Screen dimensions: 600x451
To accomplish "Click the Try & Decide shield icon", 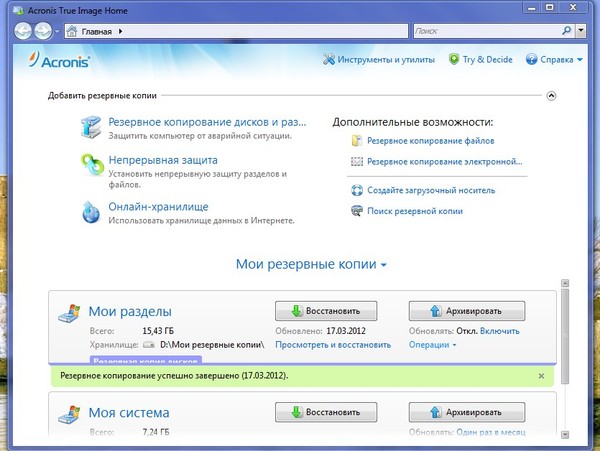I will coord(454,59).
